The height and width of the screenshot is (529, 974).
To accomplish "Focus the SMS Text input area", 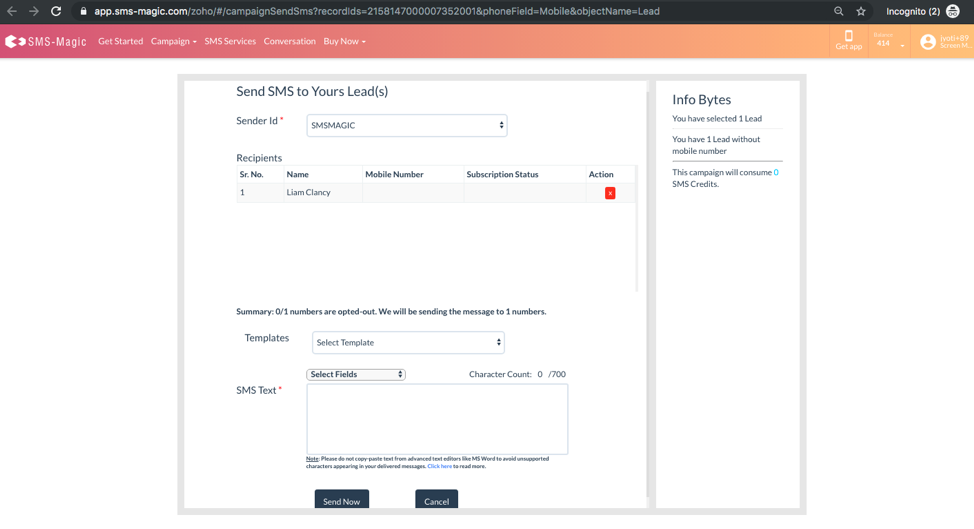I will [x=437, y=419].
